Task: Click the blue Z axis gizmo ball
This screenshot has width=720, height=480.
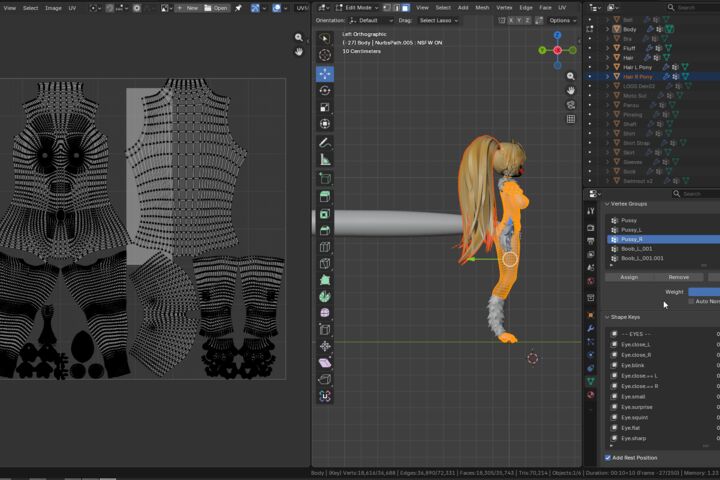Action: 557,35
